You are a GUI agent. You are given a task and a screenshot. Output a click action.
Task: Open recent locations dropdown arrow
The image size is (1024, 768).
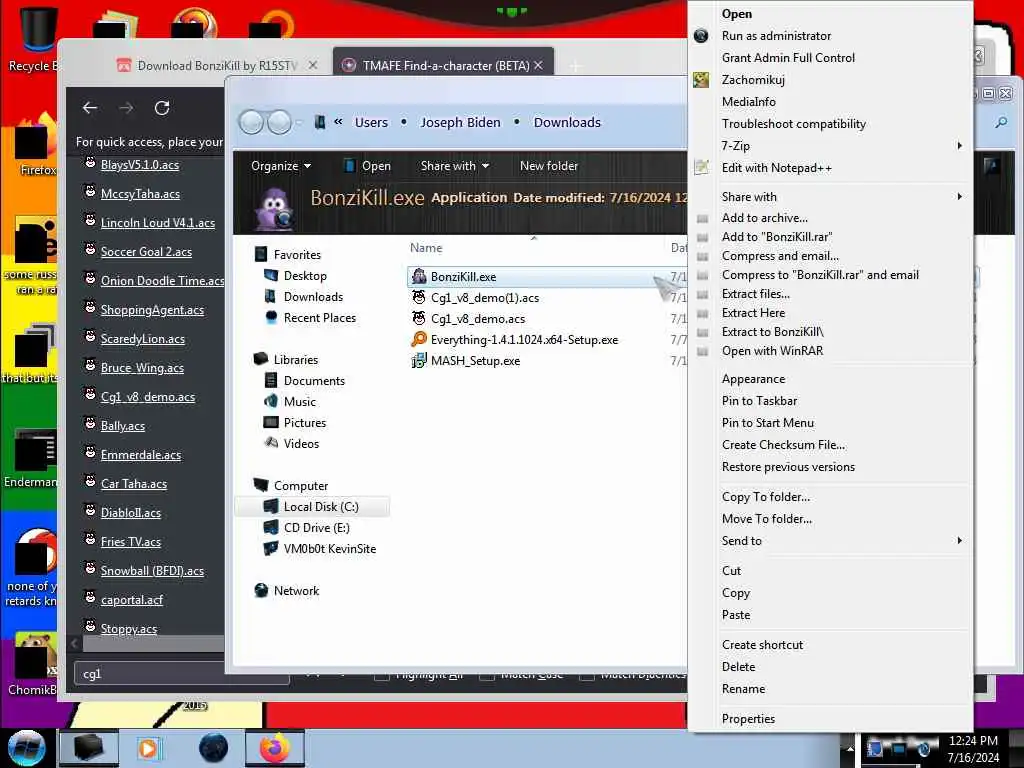[299, 122]
